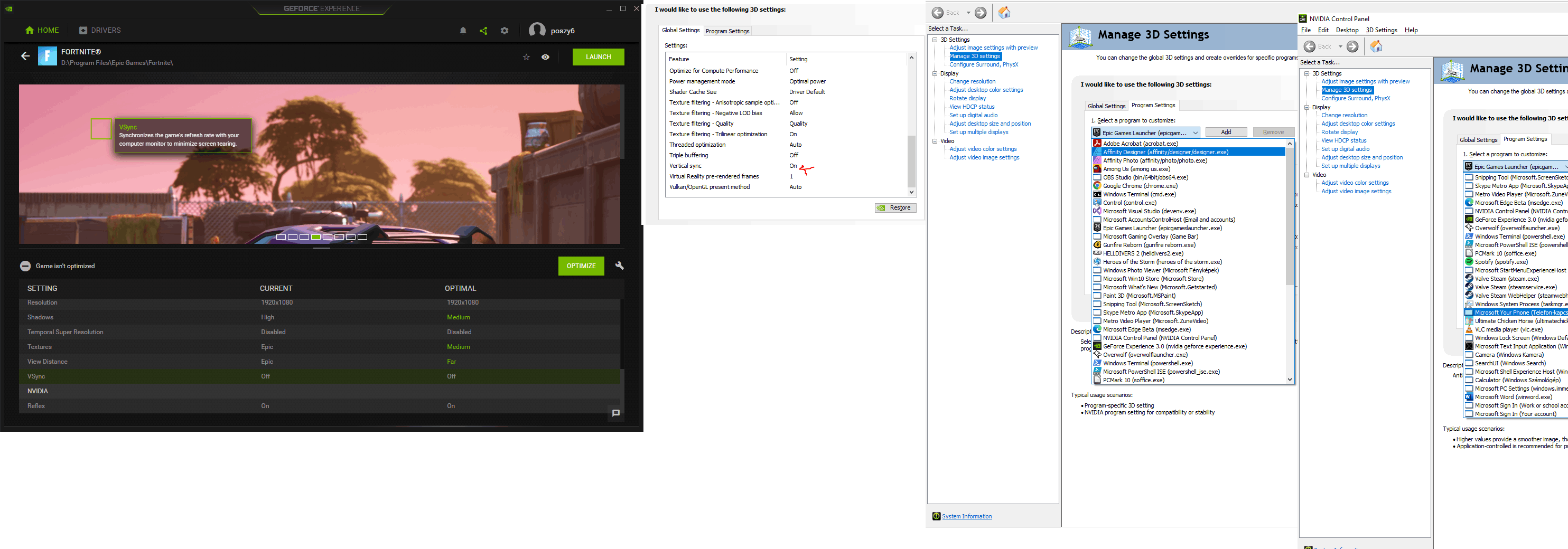Click the down arrow of the program dropdown list scrollbar
This screenshot has height=549, width=1568.
1289,380
